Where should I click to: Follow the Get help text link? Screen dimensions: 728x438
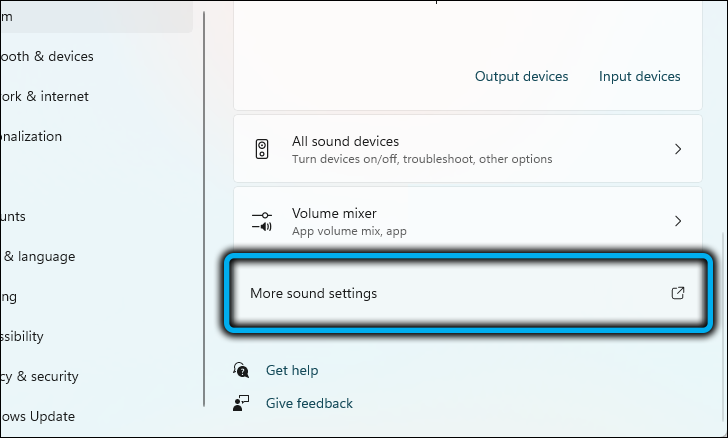click(x=292, y=370)
